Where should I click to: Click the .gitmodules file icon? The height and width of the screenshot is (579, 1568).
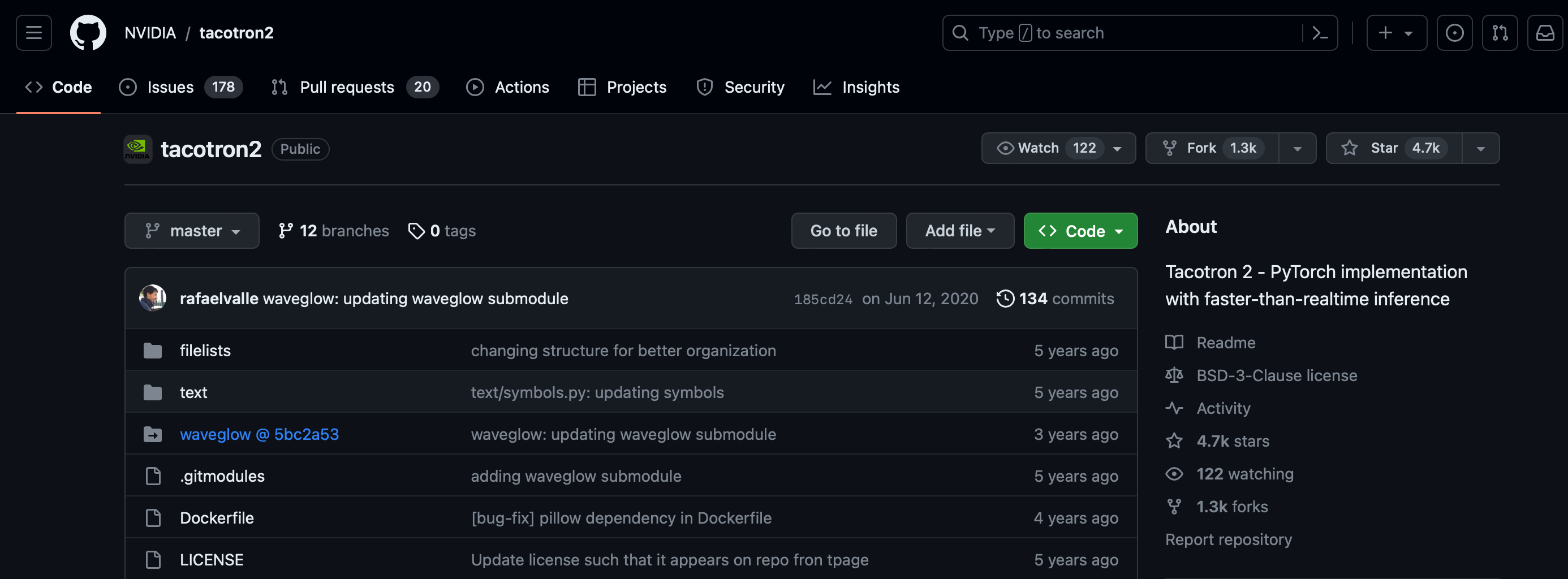point(153,476)
